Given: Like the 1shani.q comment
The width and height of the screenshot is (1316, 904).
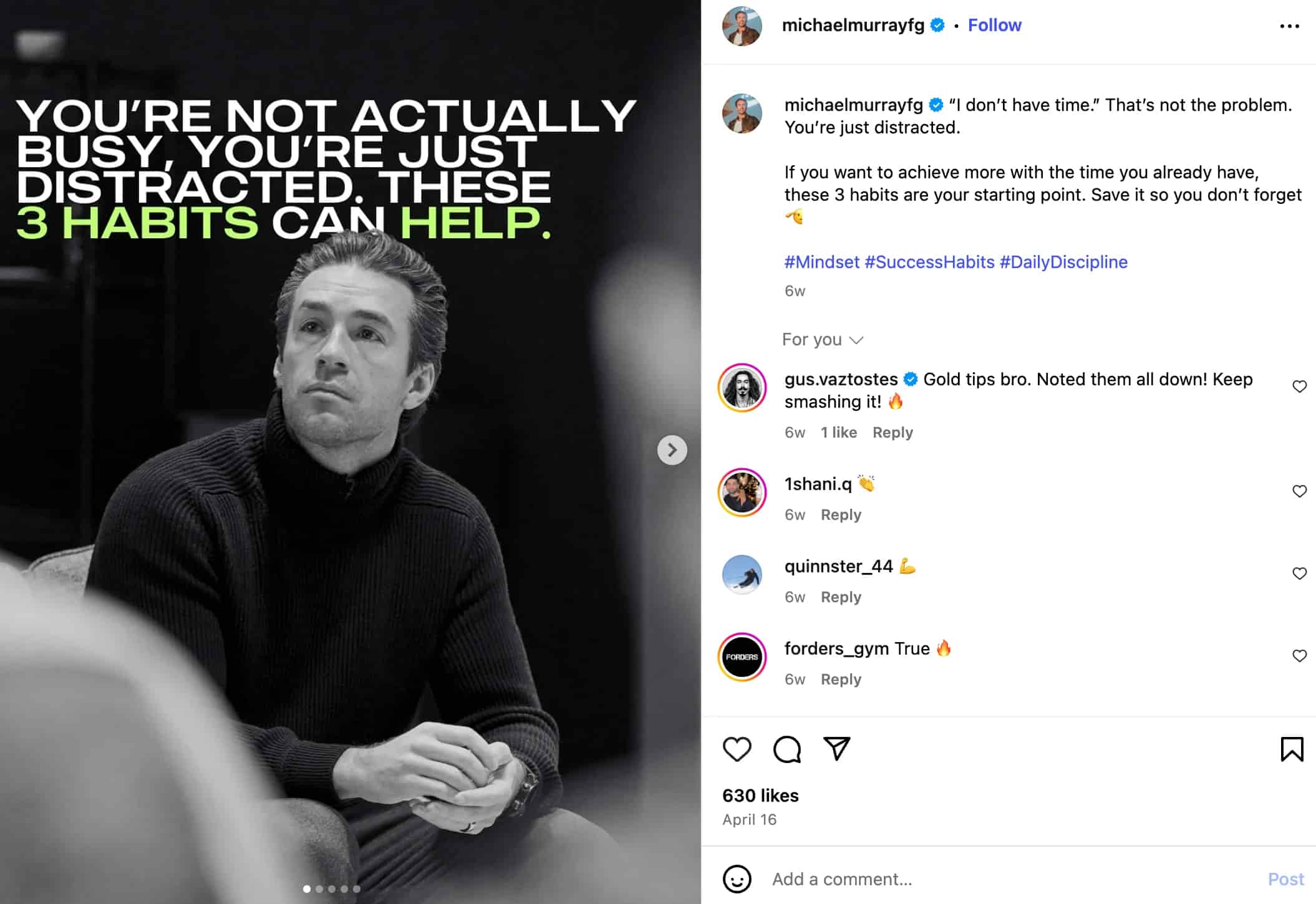Looking at the screenshot, I should 1299,491.
